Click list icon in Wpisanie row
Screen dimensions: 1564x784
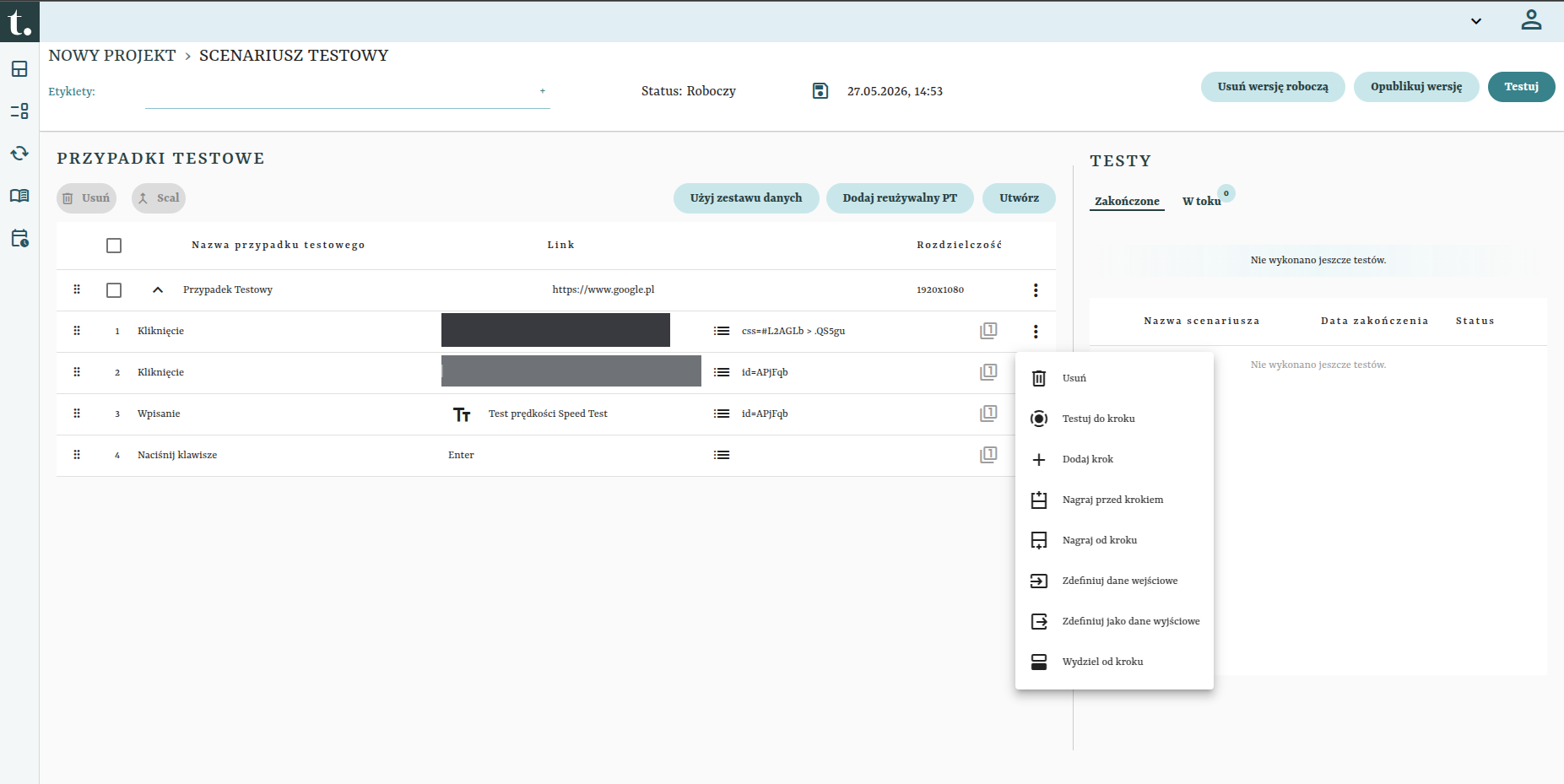pyautogui.click(x=722, y=414)
